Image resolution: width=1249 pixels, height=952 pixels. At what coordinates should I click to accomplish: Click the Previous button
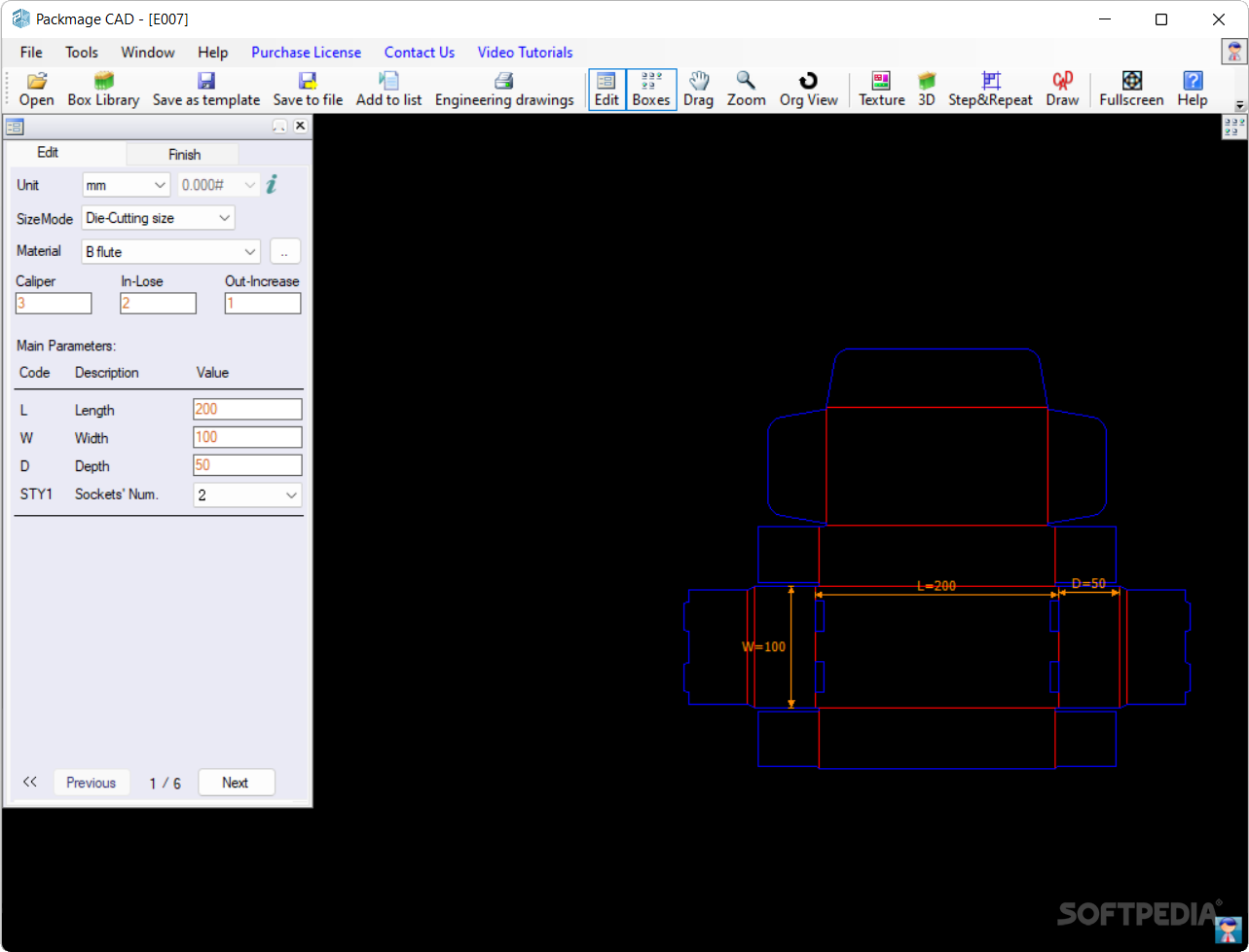coord(92,783)
